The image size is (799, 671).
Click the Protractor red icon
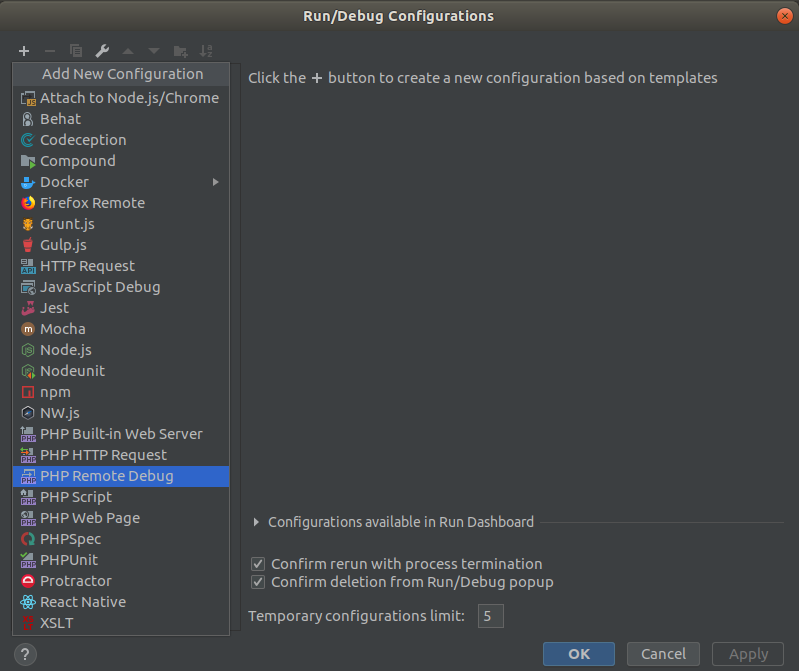(x=28, y=581)
